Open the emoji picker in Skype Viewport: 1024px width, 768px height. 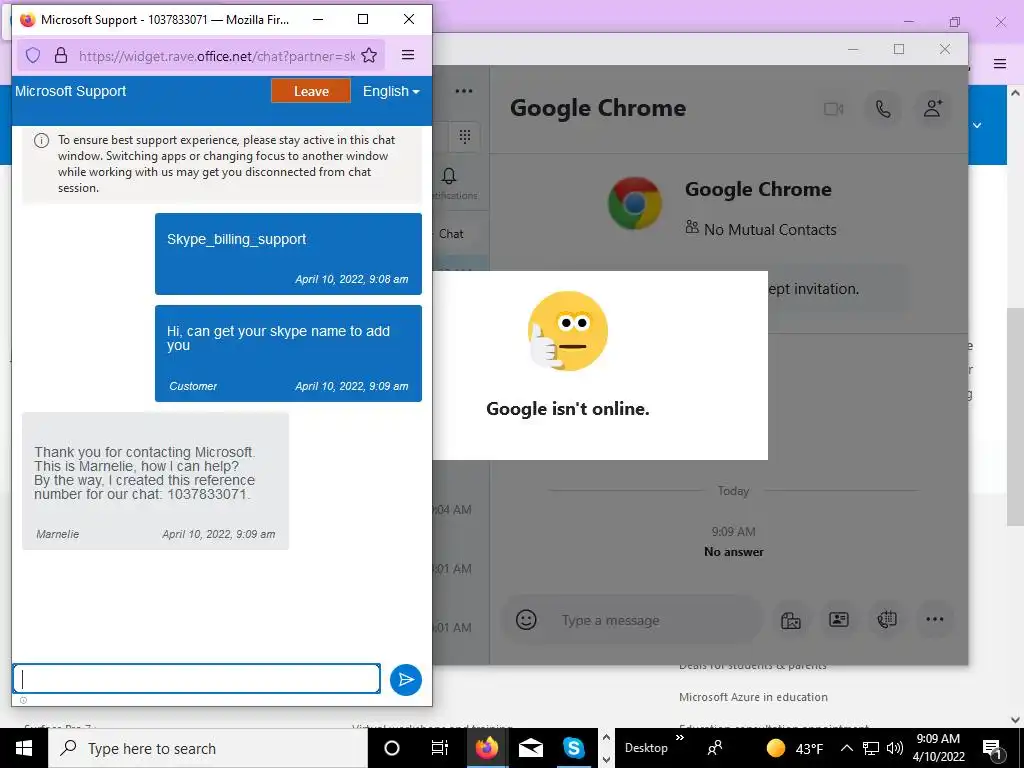pyautogui.click(x=526, y=619)
